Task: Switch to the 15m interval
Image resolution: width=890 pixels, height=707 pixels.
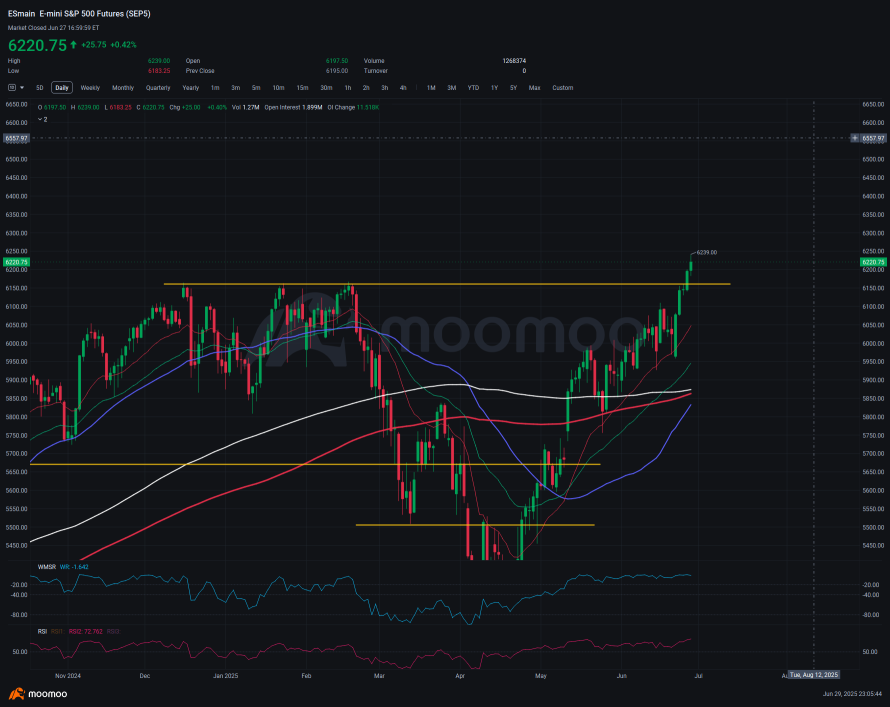Action: (303, 87)
